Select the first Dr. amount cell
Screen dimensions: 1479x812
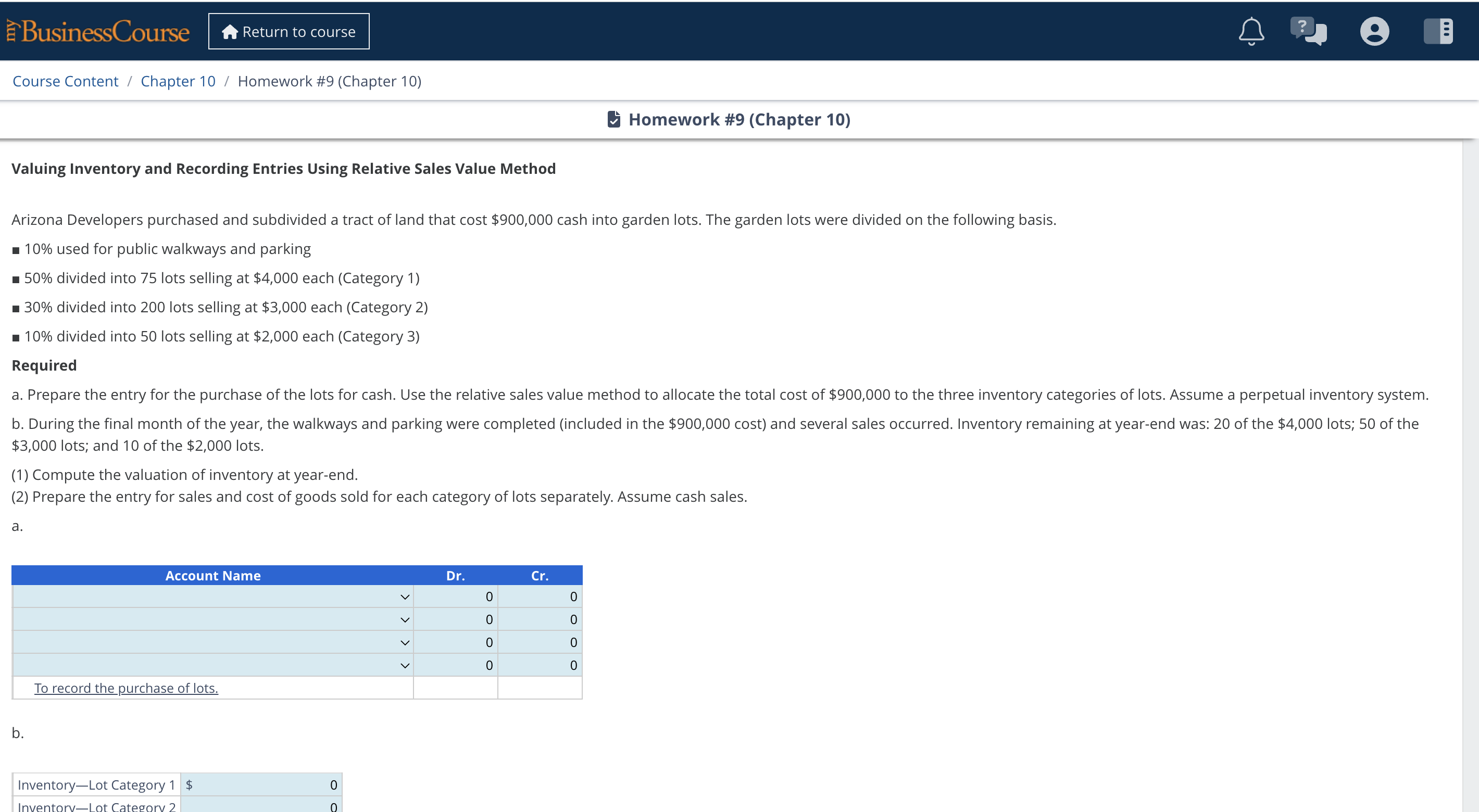(455, 596)
